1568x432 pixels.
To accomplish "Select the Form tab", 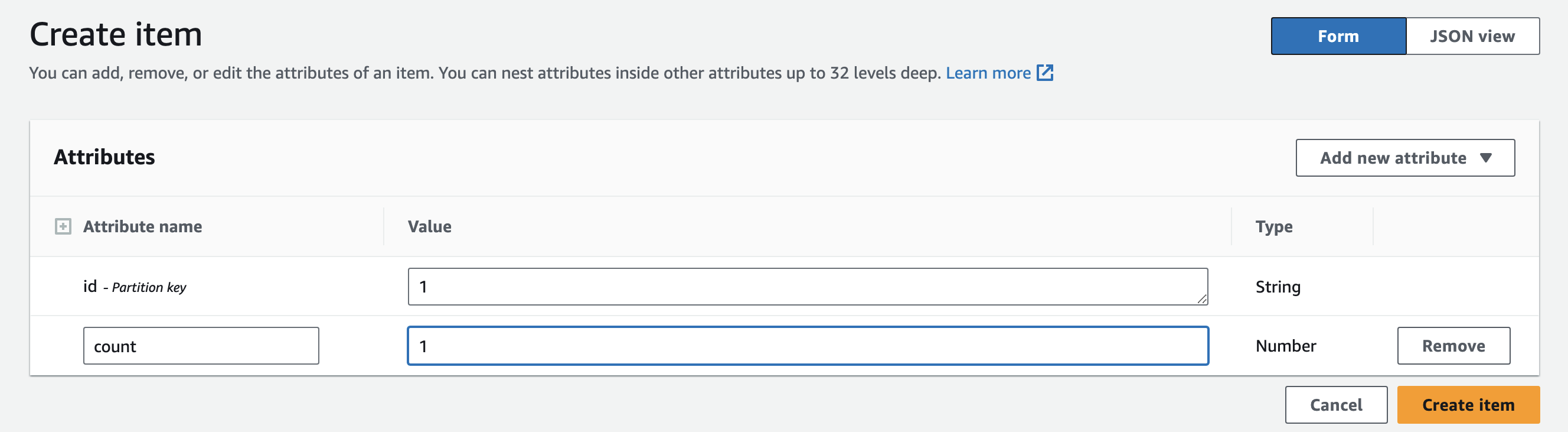I will pos(1338,36).
